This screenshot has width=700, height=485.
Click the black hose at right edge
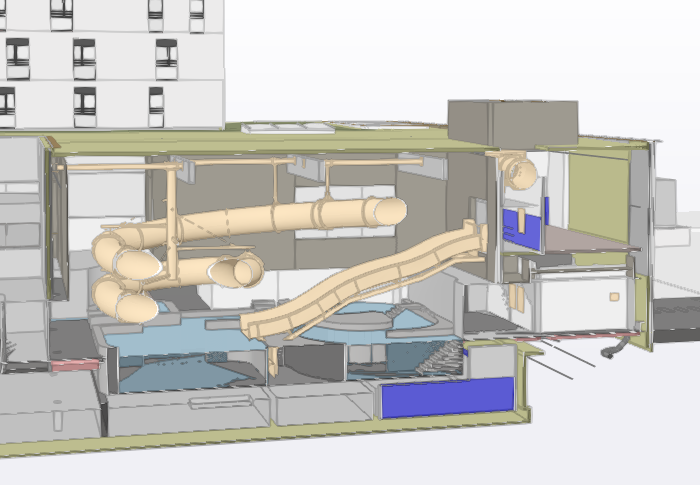click(612, 350)
